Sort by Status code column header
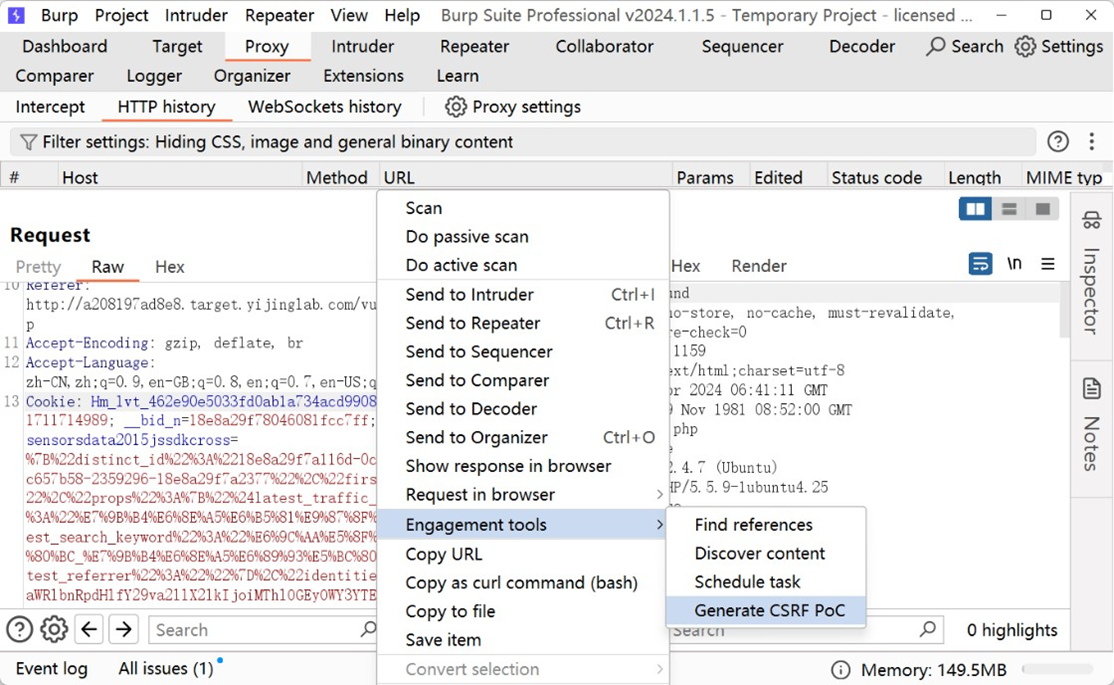 pos(885,177)
